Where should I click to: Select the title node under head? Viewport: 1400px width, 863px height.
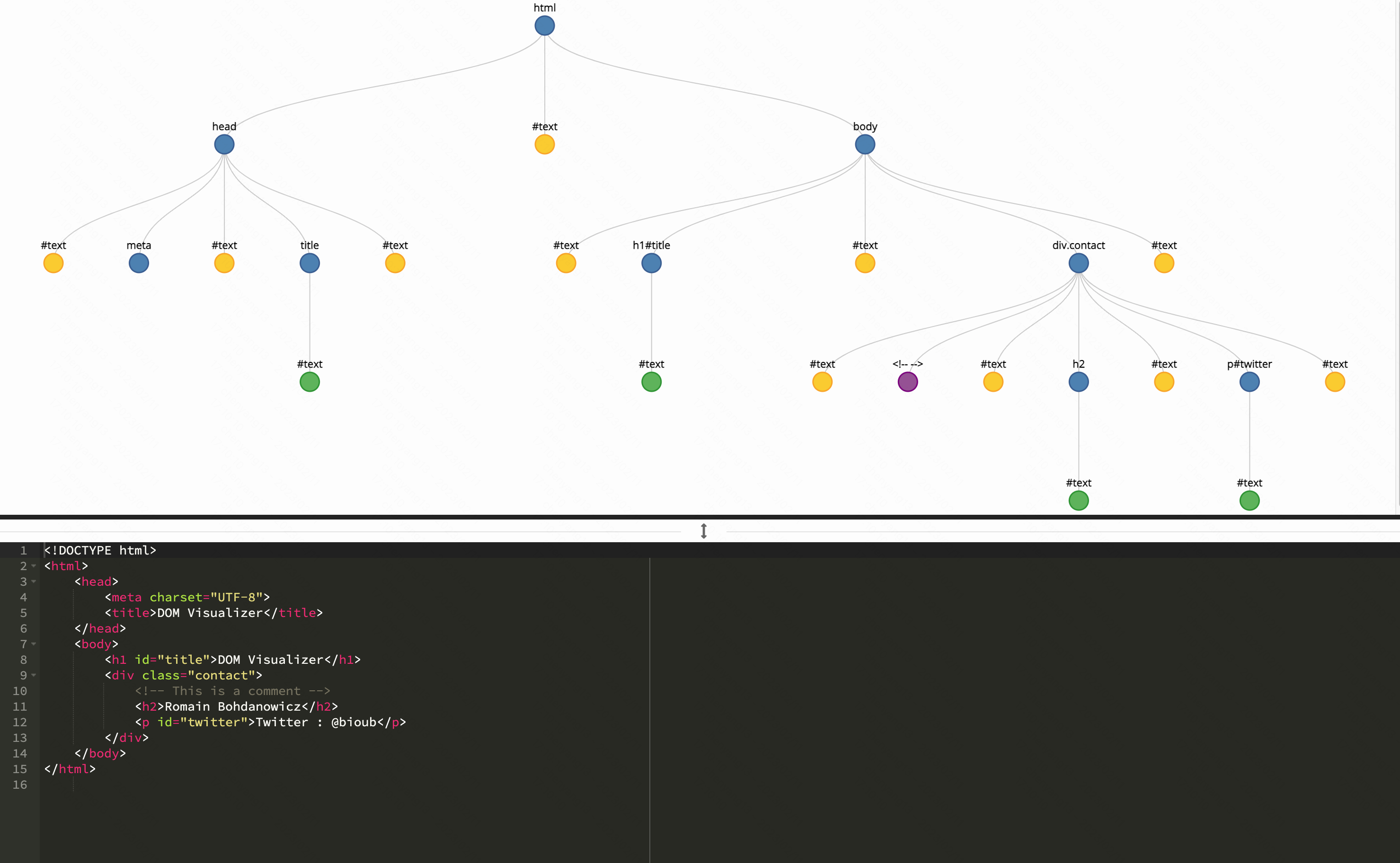(309, 263)
